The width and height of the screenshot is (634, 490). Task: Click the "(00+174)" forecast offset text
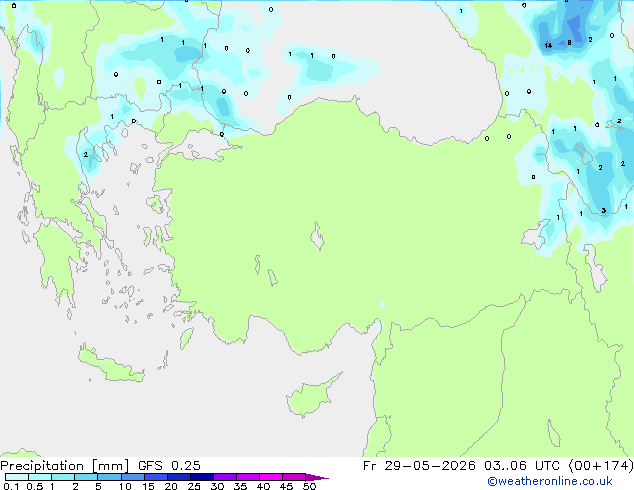(x=601, y=466)
